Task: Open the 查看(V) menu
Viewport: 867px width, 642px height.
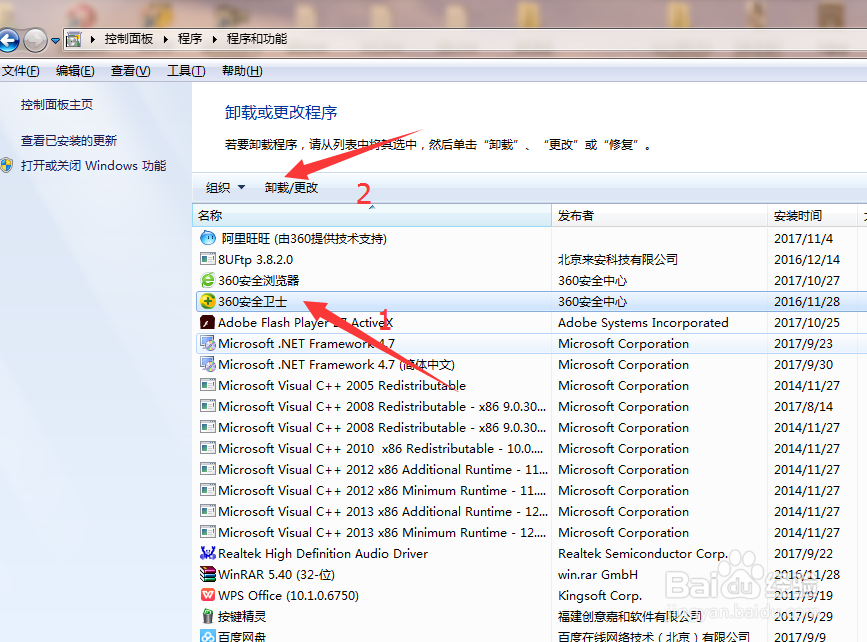Action: tap(130, 71)
